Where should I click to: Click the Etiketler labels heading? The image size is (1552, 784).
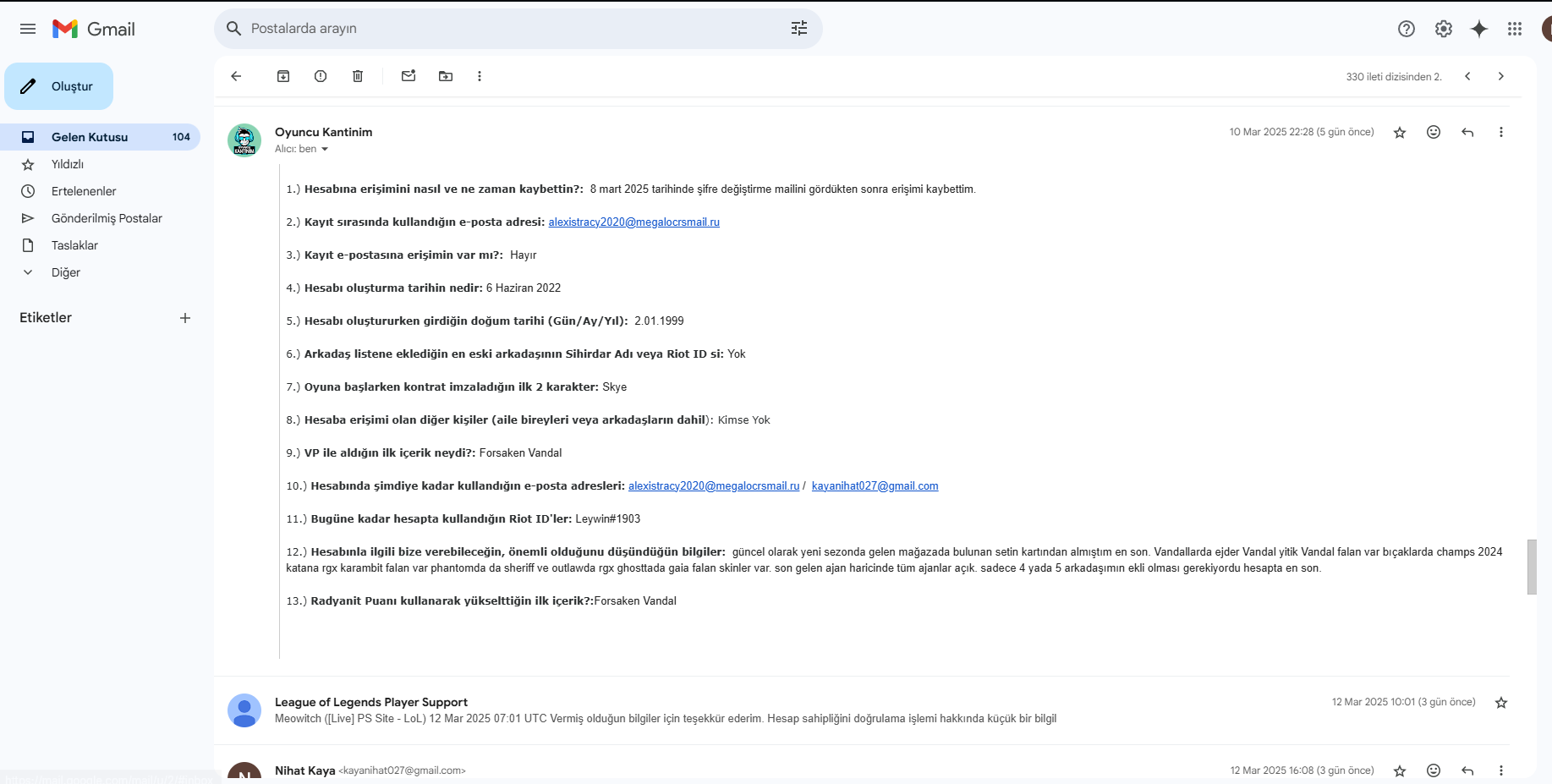pos(46,318)
